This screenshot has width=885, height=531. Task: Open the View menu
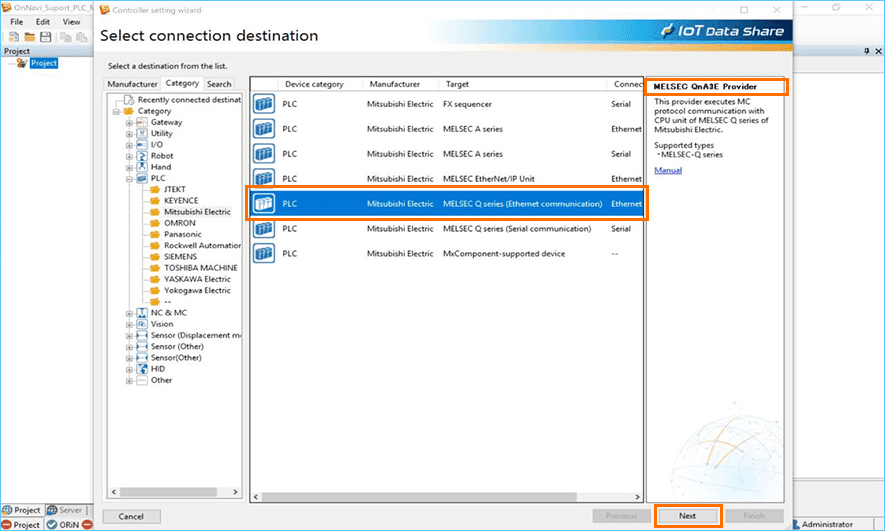(x=71, y=22)
